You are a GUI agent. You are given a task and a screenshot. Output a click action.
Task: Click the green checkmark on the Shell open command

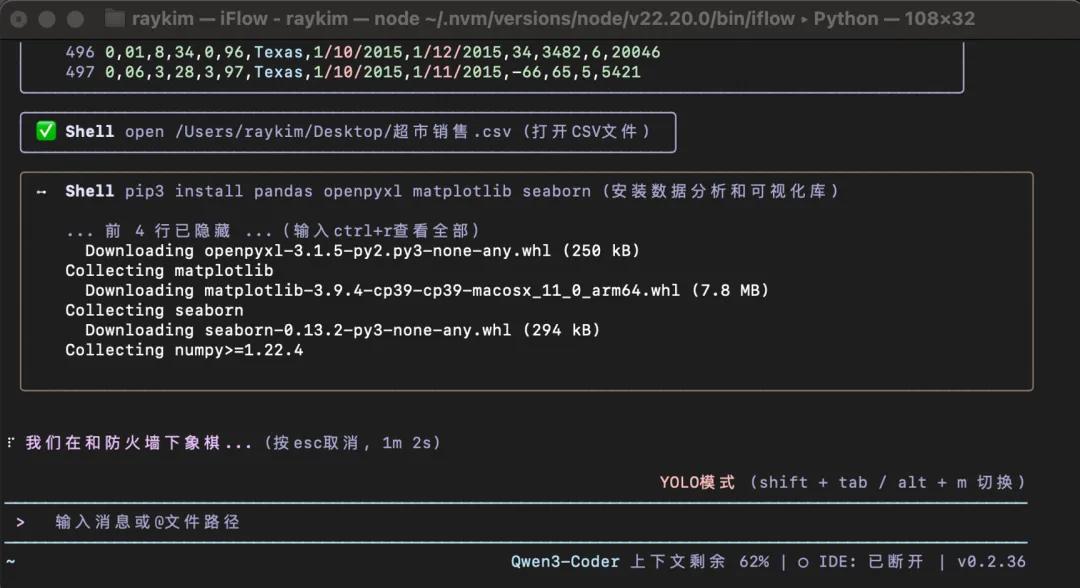[x=46, y=131]
